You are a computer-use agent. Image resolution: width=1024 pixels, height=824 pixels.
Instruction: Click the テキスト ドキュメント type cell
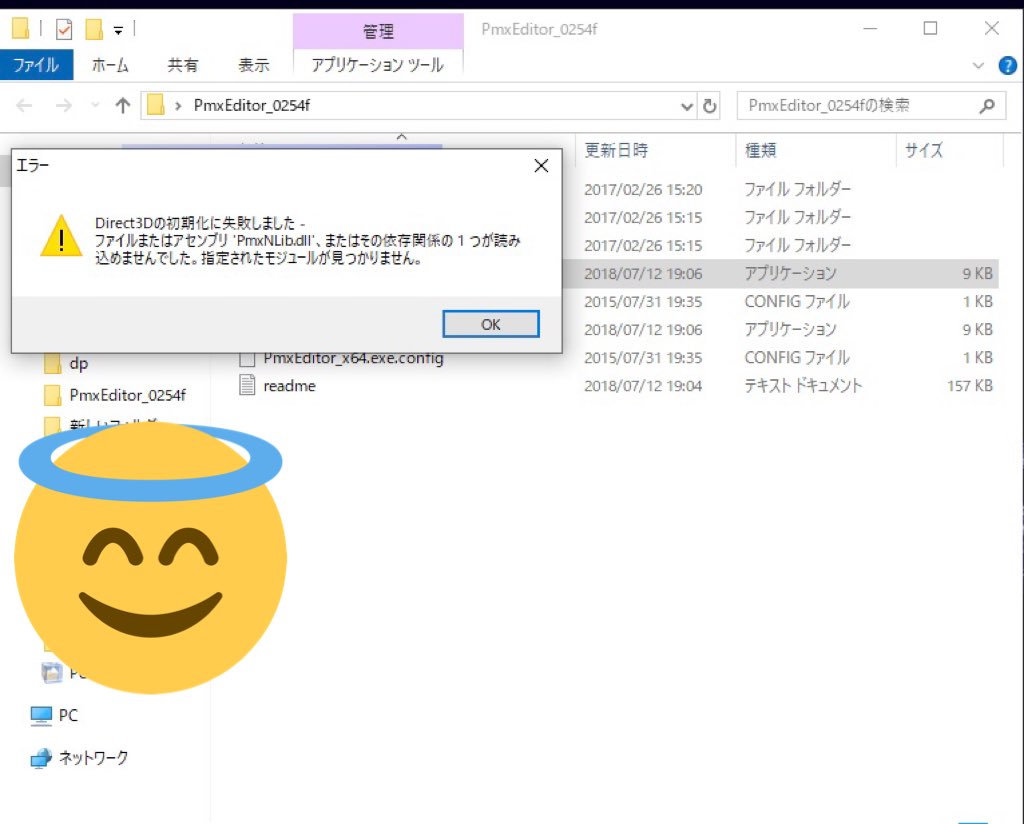(x=803, y=385)
